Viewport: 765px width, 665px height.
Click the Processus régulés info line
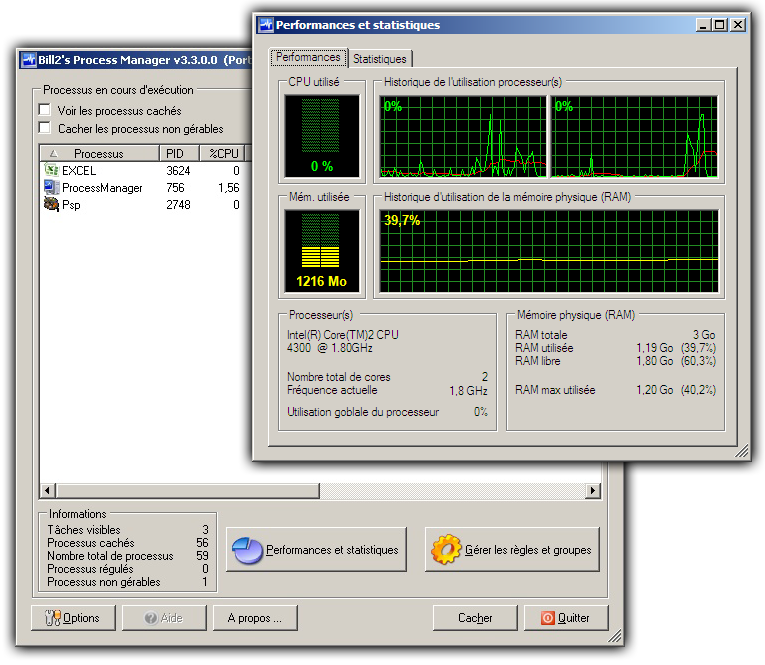pyautogui.click(x=128, y=569)
